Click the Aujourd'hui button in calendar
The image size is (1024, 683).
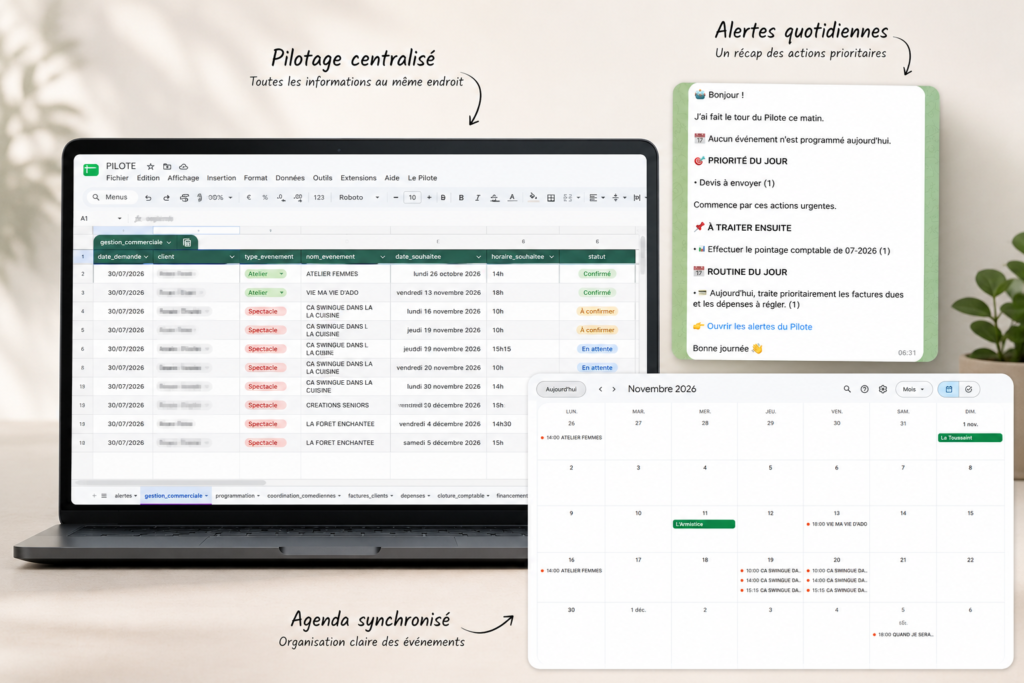click(561, 389)
